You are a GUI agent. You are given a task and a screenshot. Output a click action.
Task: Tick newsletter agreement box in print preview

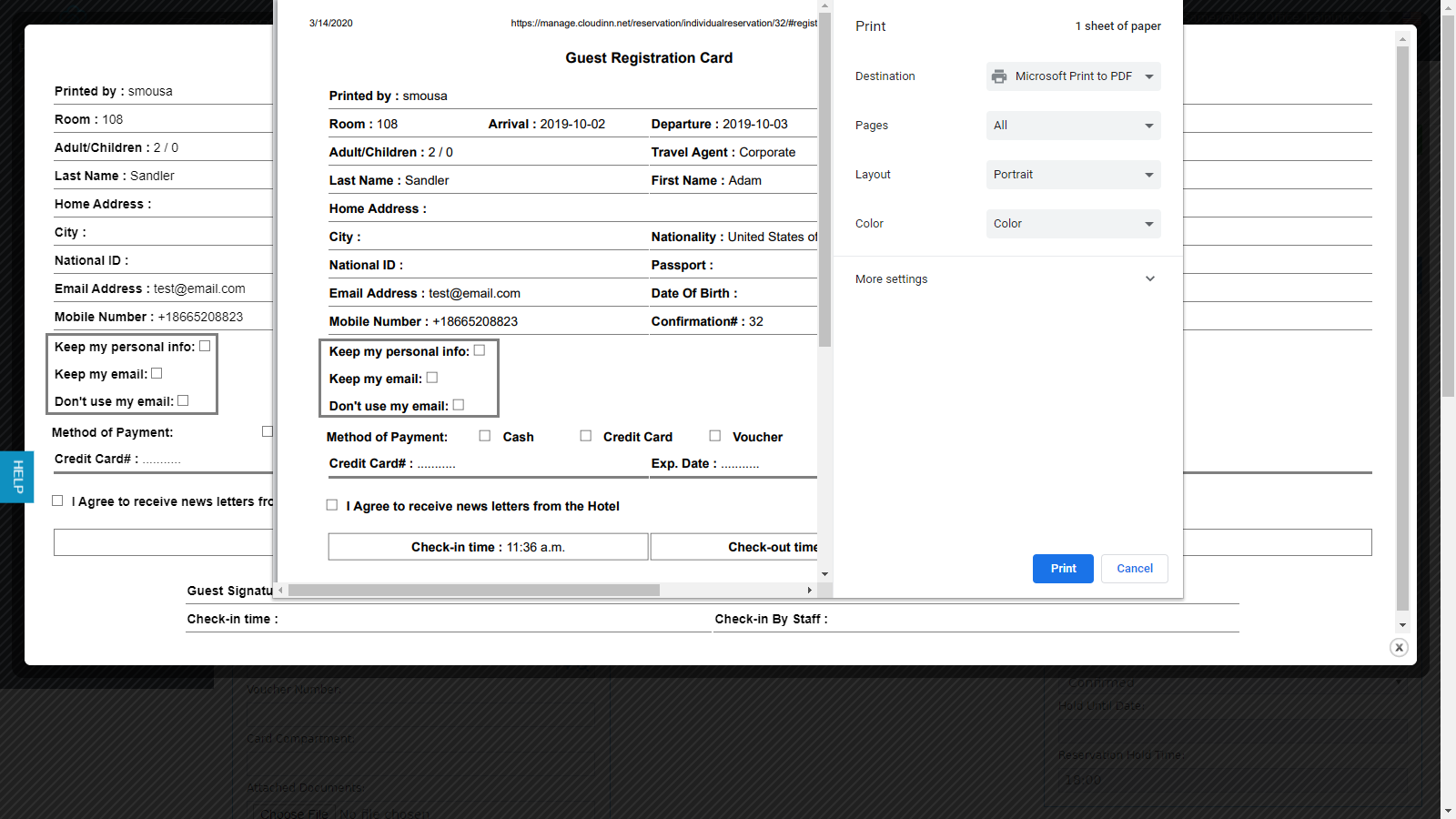(x=332, y=505)
